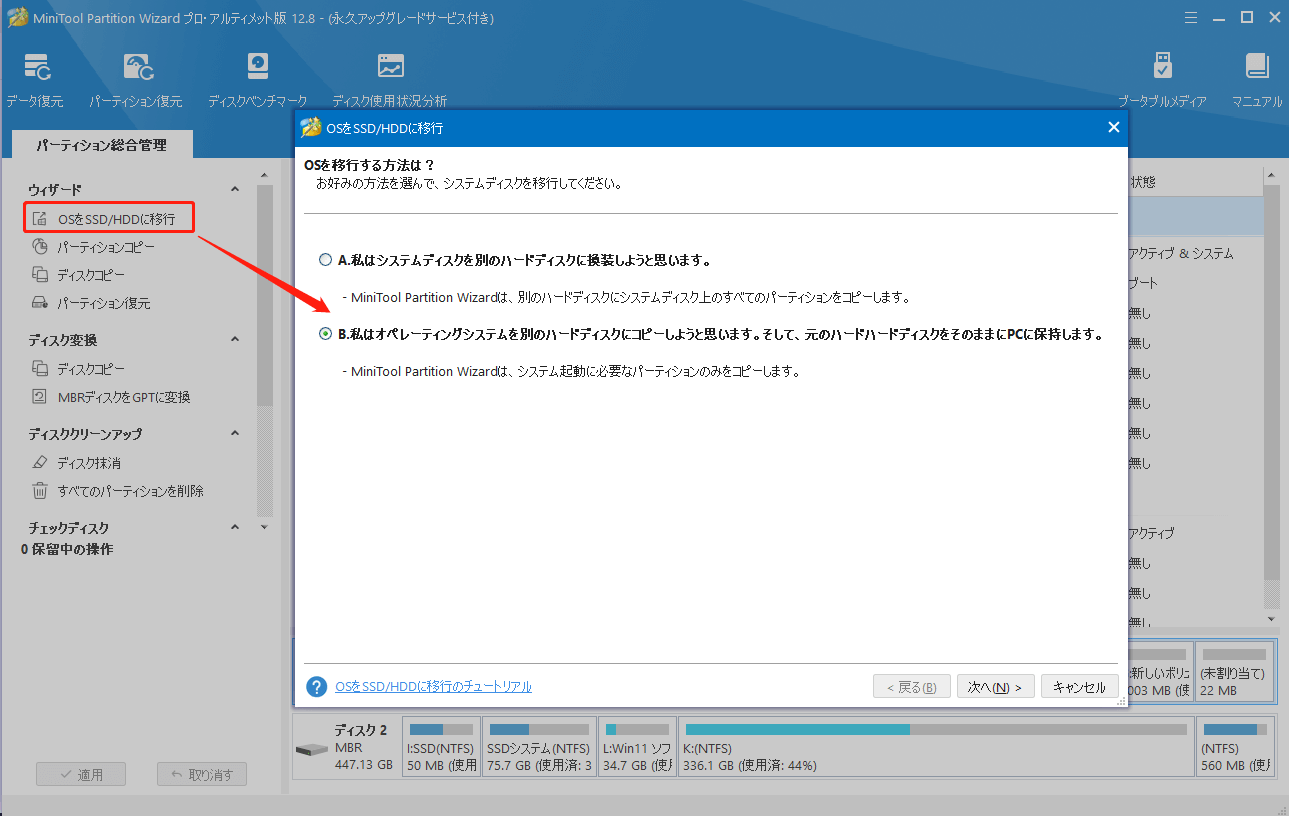Select K:(NTFS) 336.1 GB partition block
This screenshot has width=1289, height=816.
click(936, 747)
